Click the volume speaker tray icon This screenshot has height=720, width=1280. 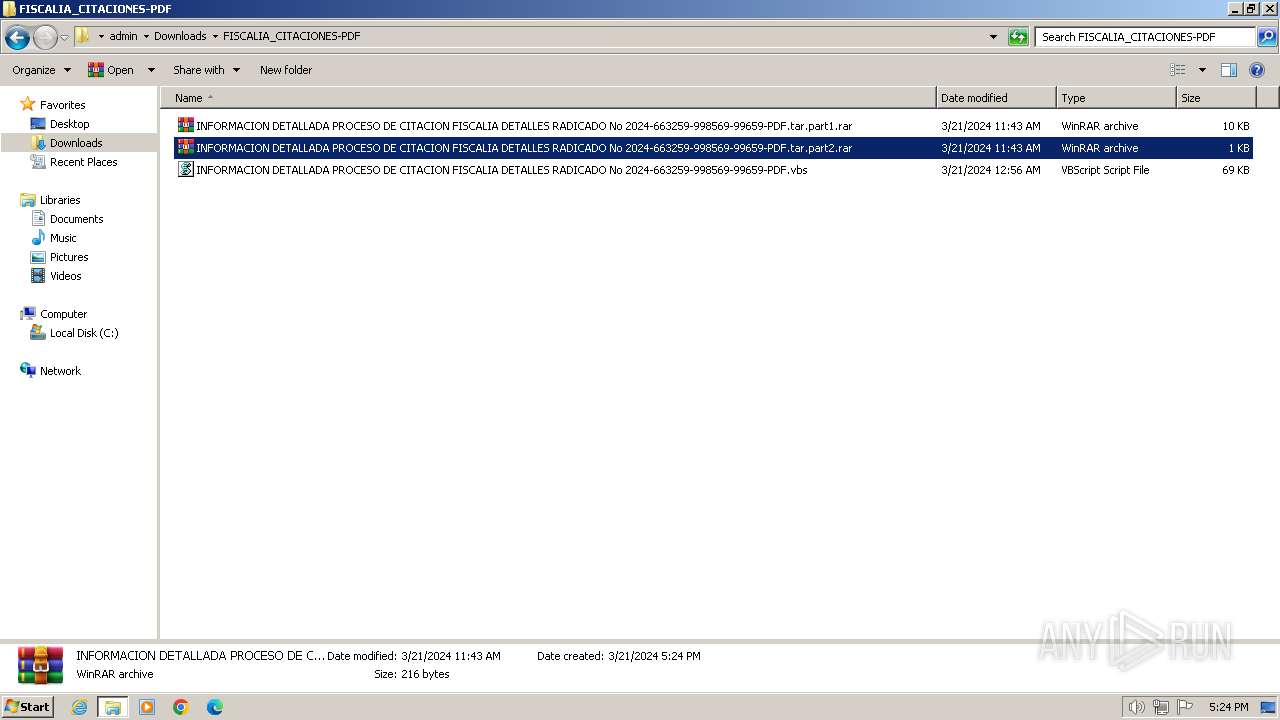[1136, 707]
